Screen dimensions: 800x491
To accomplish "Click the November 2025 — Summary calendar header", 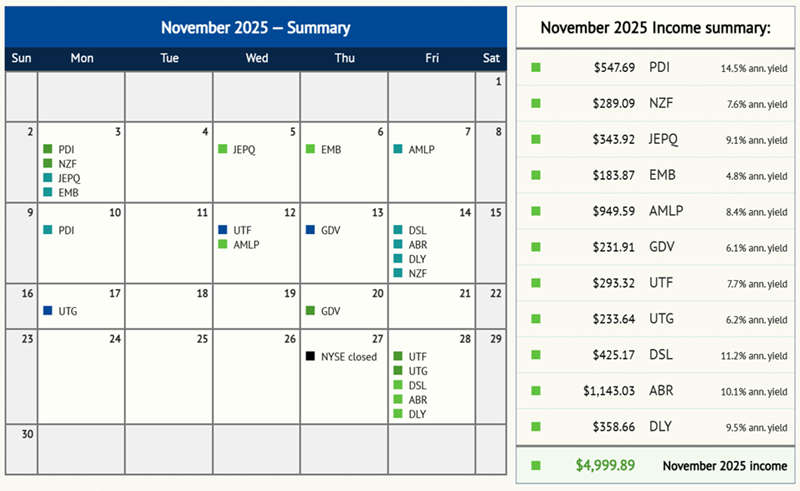I will pos(255,28).
